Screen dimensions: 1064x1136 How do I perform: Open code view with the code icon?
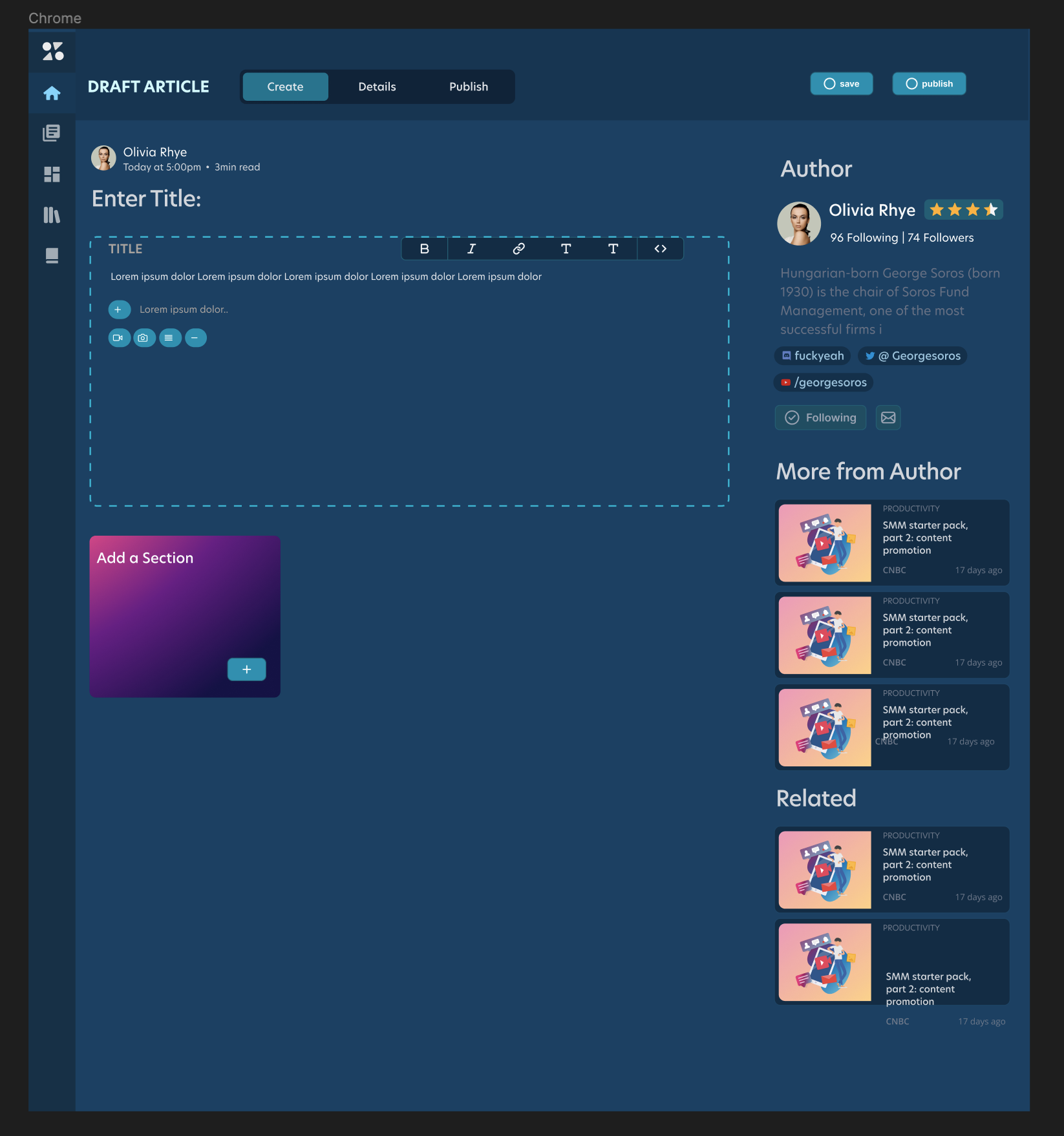point(661,248)
